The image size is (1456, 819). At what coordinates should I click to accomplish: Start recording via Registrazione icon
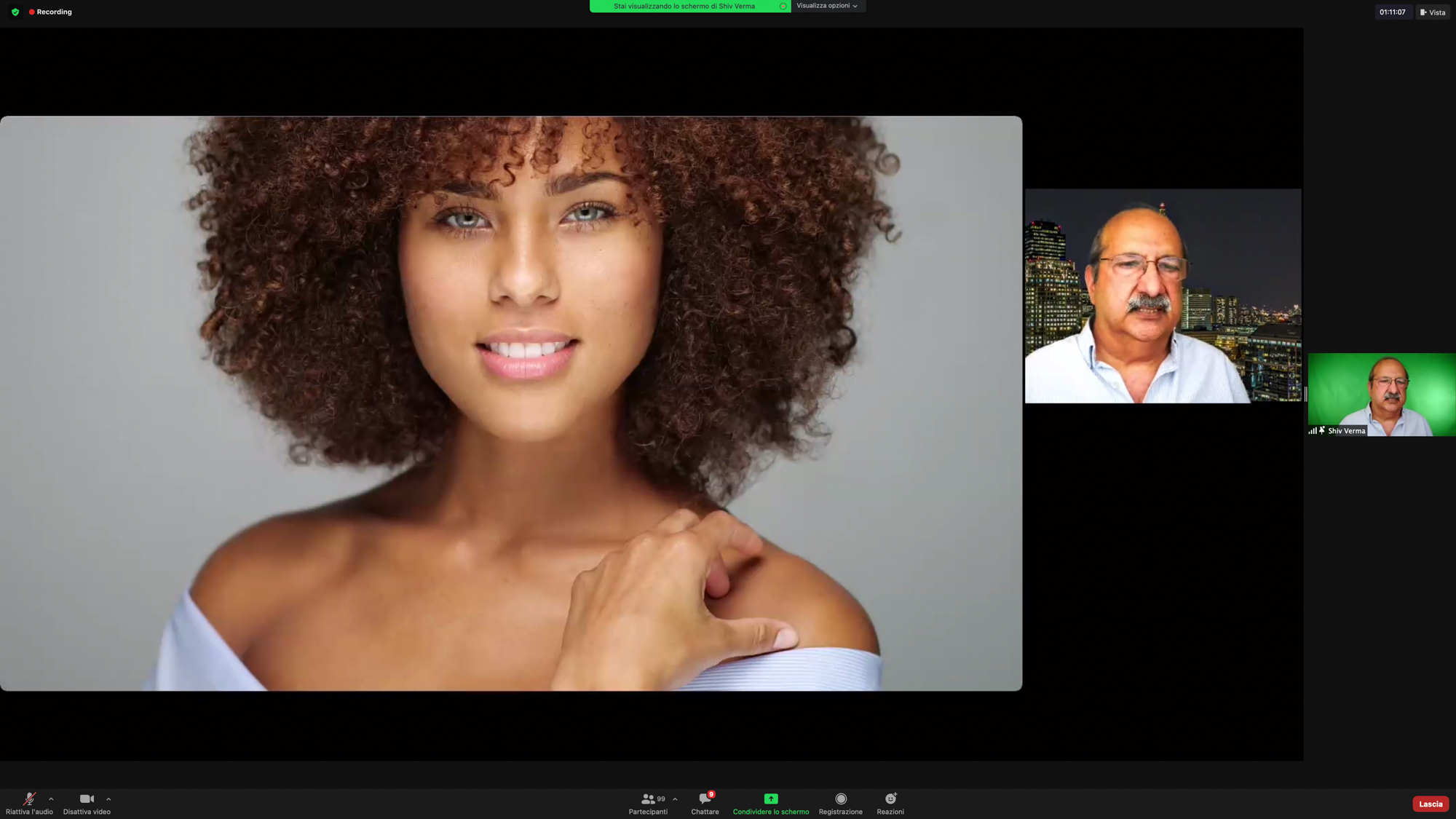coord(841,799)
